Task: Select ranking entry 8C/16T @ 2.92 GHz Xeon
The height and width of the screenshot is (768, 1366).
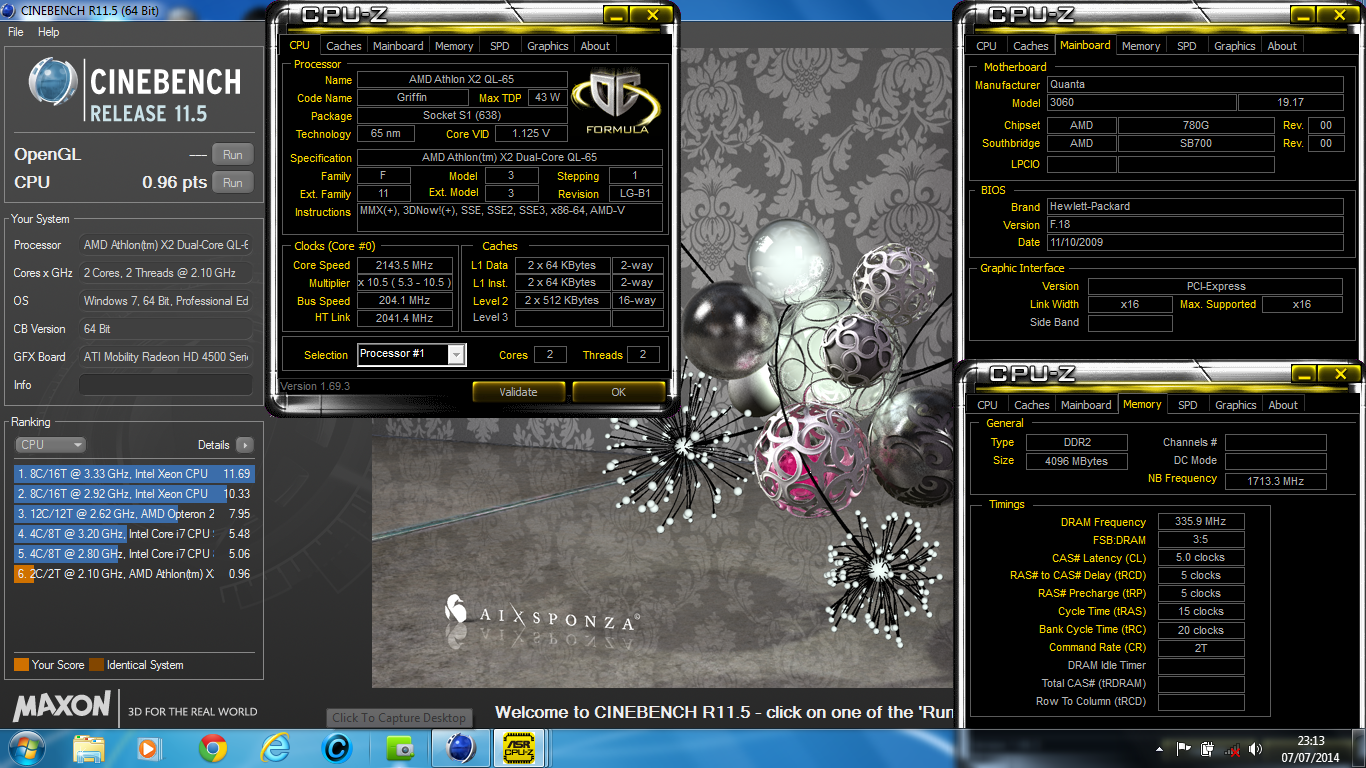Action: [x=134, y=494]
